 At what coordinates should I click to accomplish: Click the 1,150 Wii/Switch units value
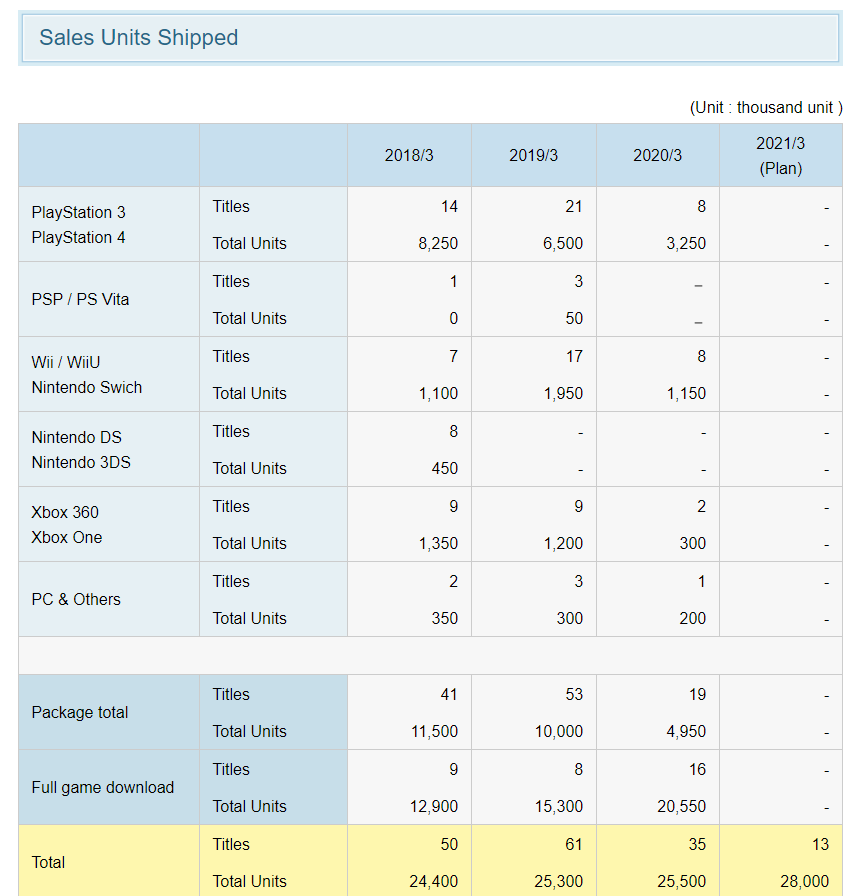(686, 394)
